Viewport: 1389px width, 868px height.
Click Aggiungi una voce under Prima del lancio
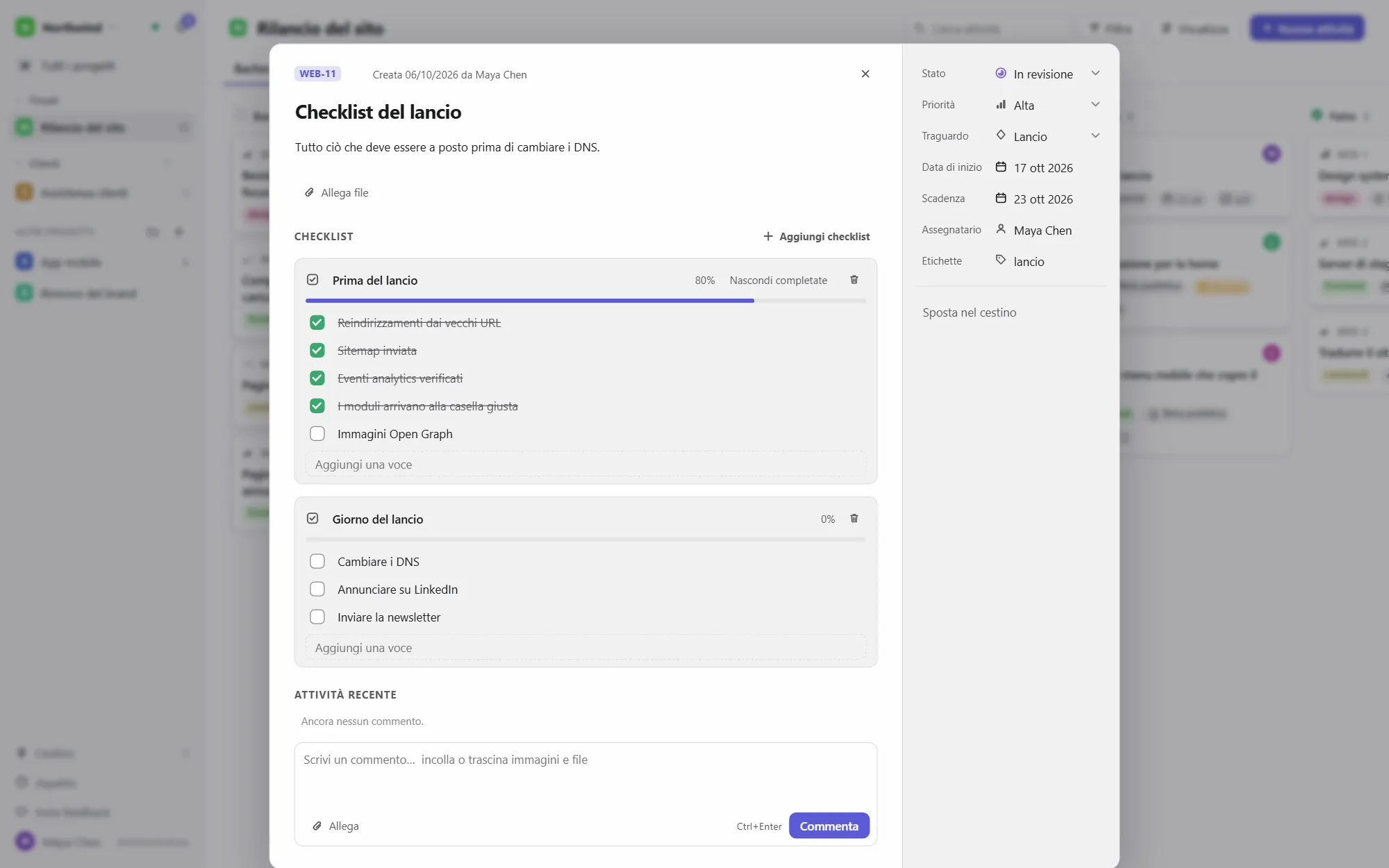point(585,465)
